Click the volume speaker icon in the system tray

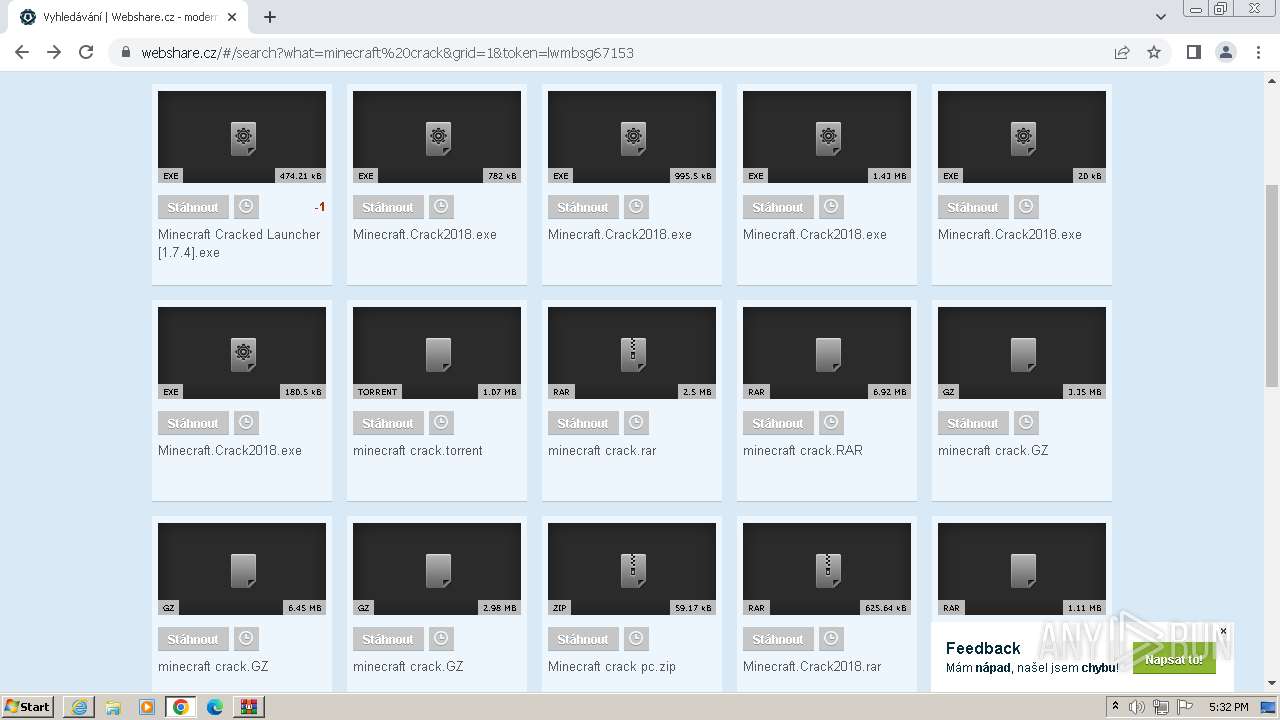[x=1137, y=707]
